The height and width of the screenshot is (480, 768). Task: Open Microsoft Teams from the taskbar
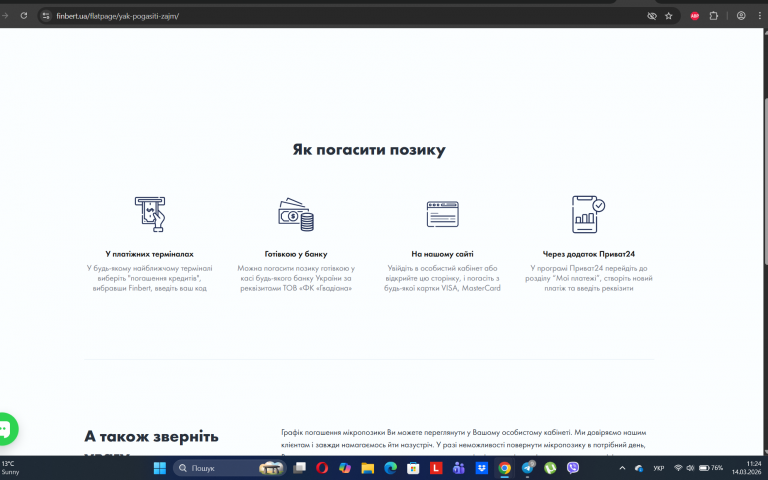tap(458, 468)
